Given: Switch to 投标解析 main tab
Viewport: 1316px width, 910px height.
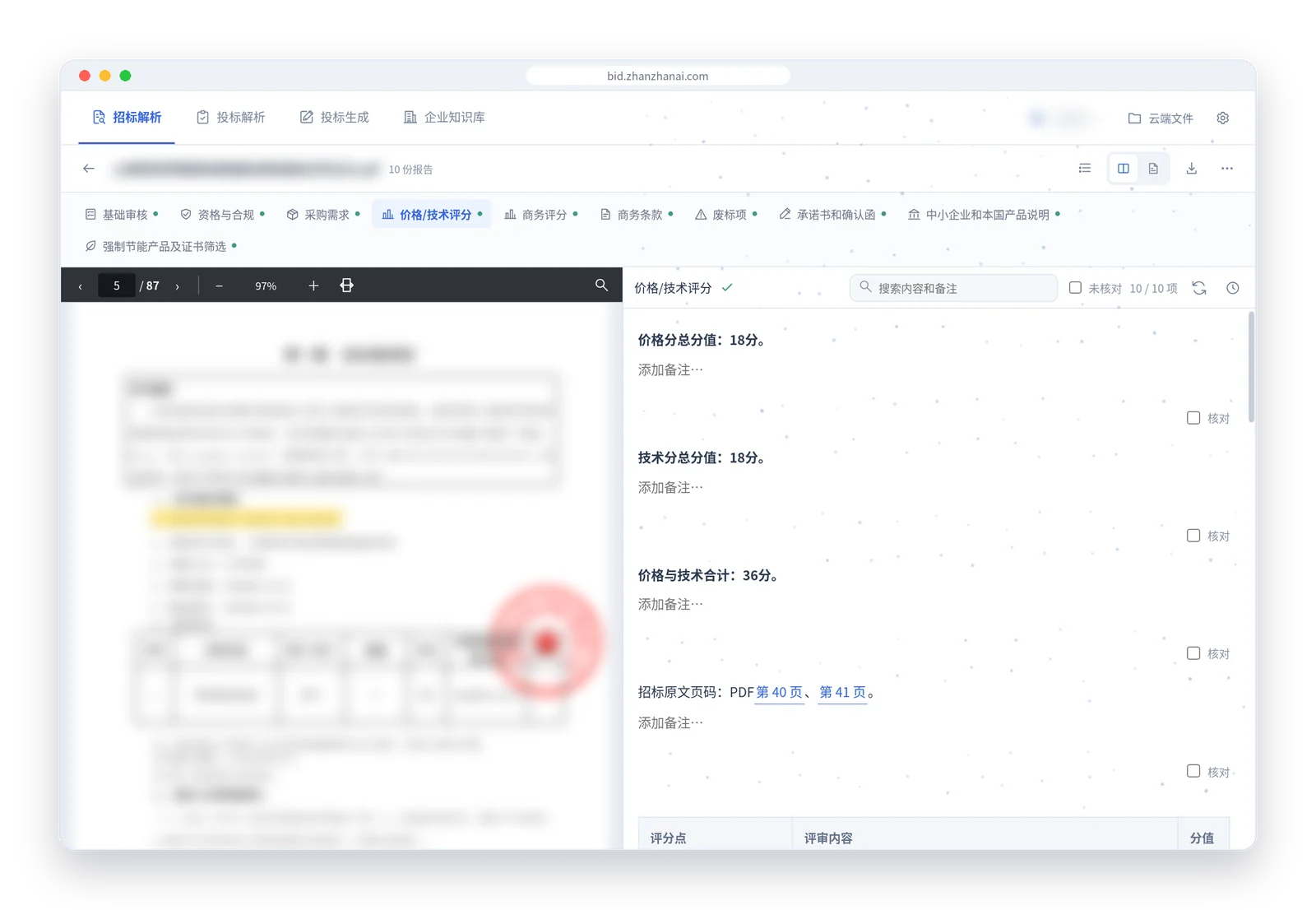Looking at the screenshot, I should (x=231, y=118).
